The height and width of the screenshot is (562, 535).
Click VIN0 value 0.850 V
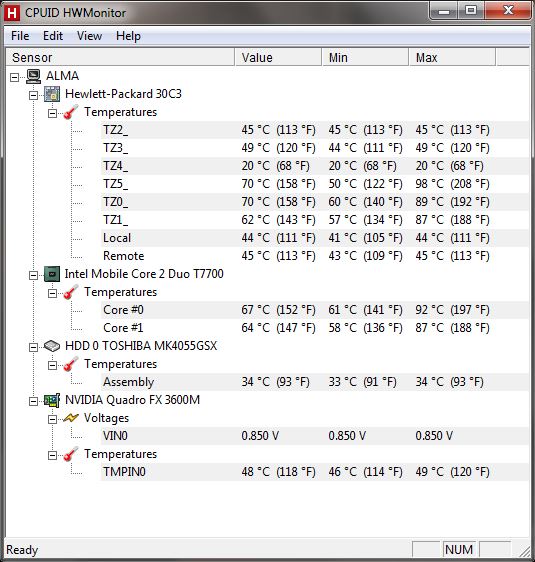(x=260, y=436)
